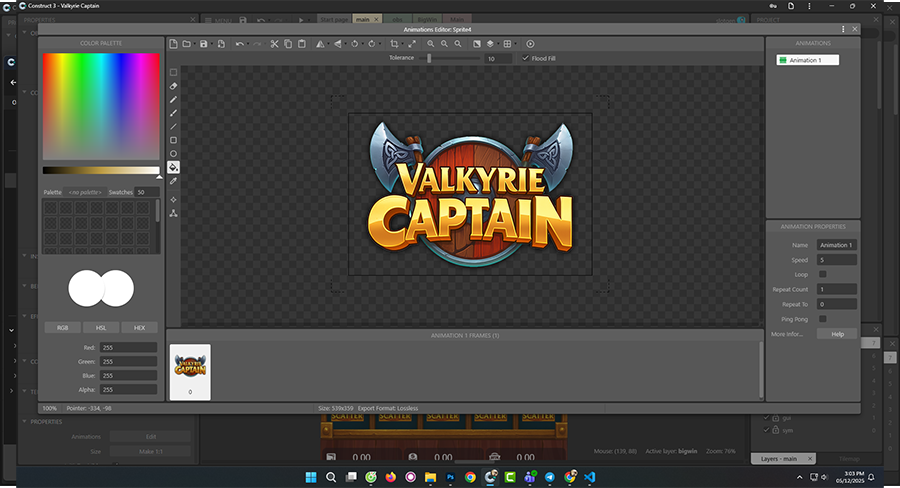900x488 pixels.
Task: Enable the Loop checkbox
Action: [822, 274]
